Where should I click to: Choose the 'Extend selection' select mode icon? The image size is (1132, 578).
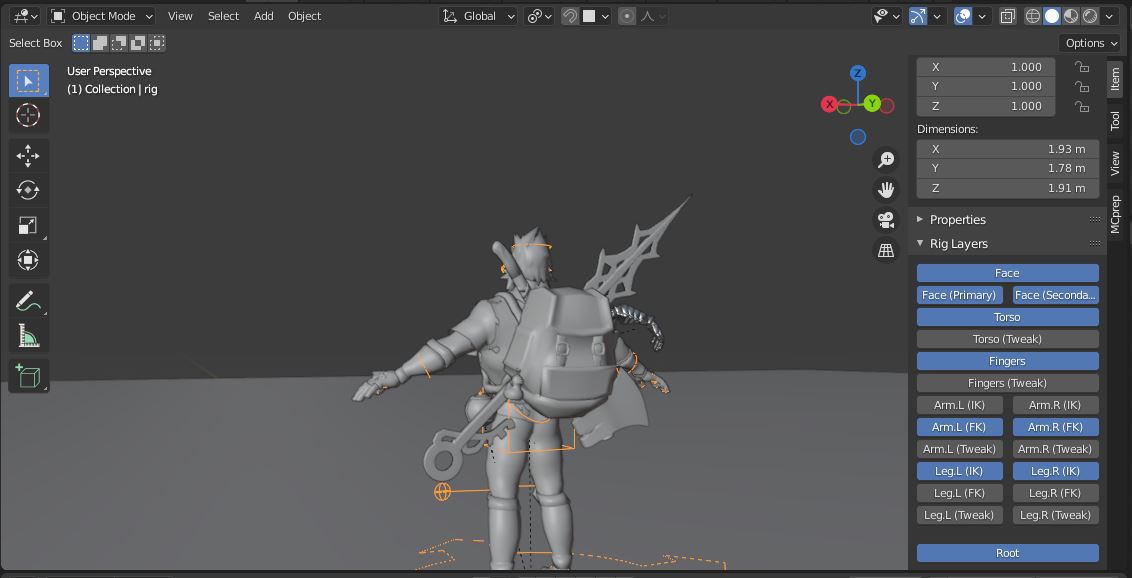pyautogui.click(x=100, y=43)
